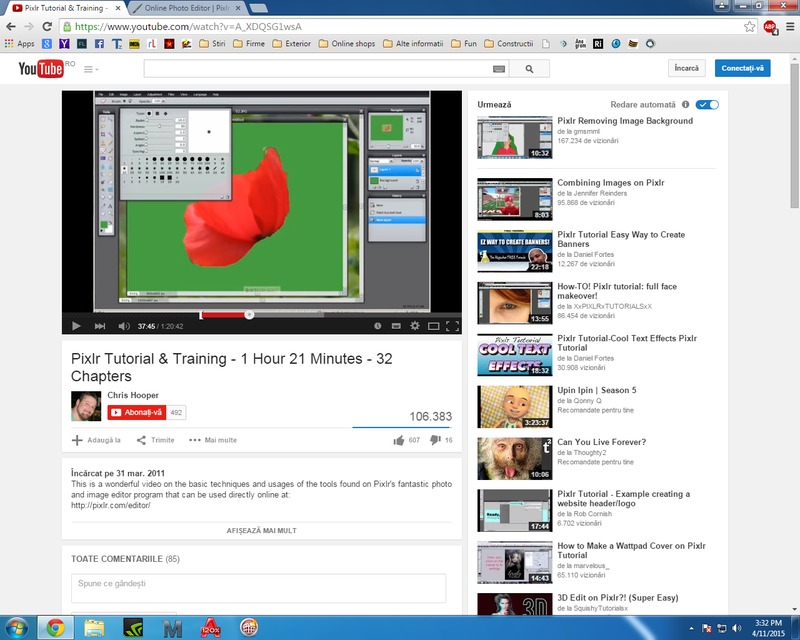
Task: Mute the video volume speaker icon
Action: pos(123,326)
